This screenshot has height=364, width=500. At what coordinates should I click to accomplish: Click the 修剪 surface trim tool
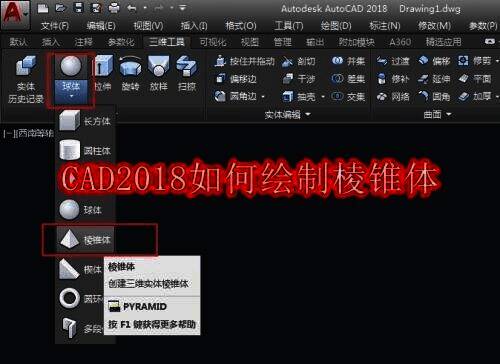coord(475,61)
